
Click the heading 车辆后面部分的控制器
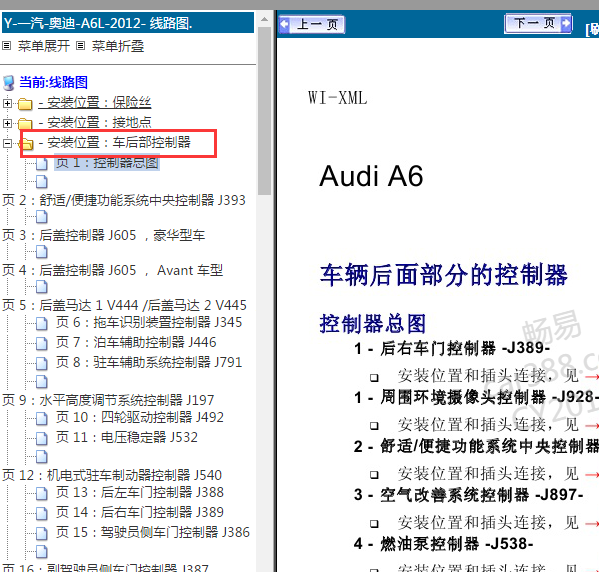point(444,275)
